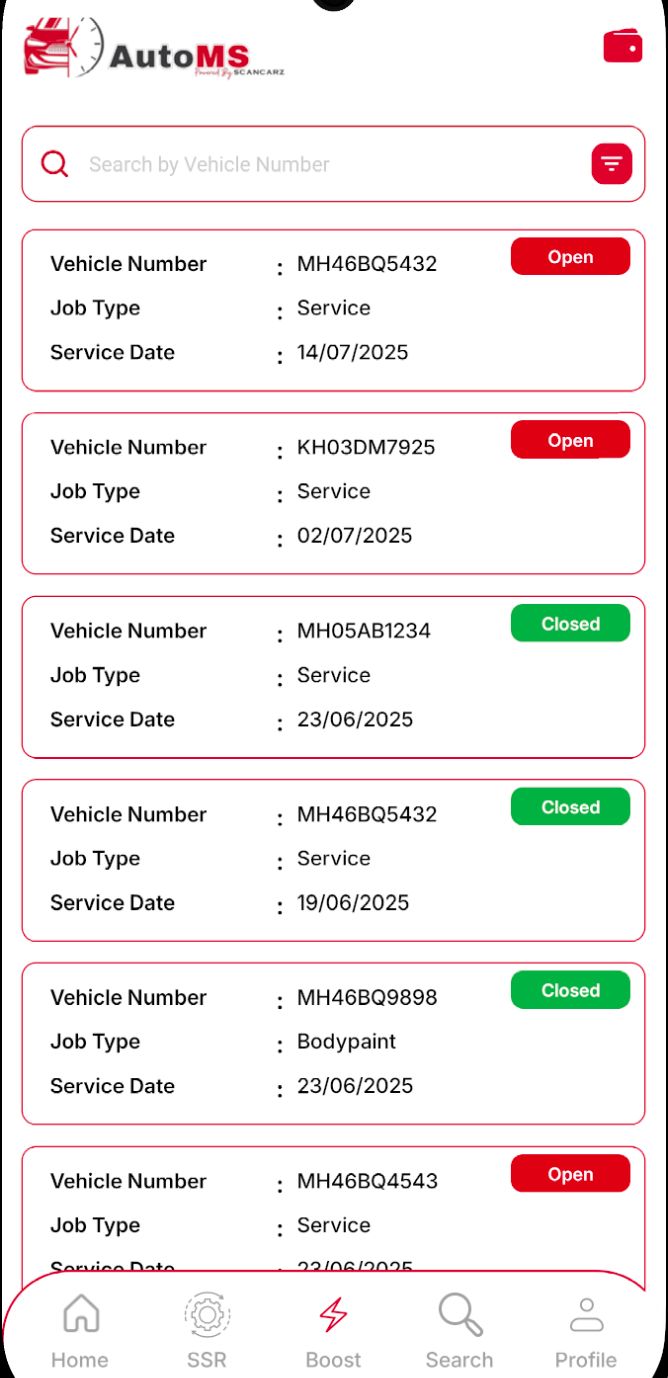Tap Open badge for vehicle KH03DM7925
This screenshot has height=1378, width=668.
(570, 440)
